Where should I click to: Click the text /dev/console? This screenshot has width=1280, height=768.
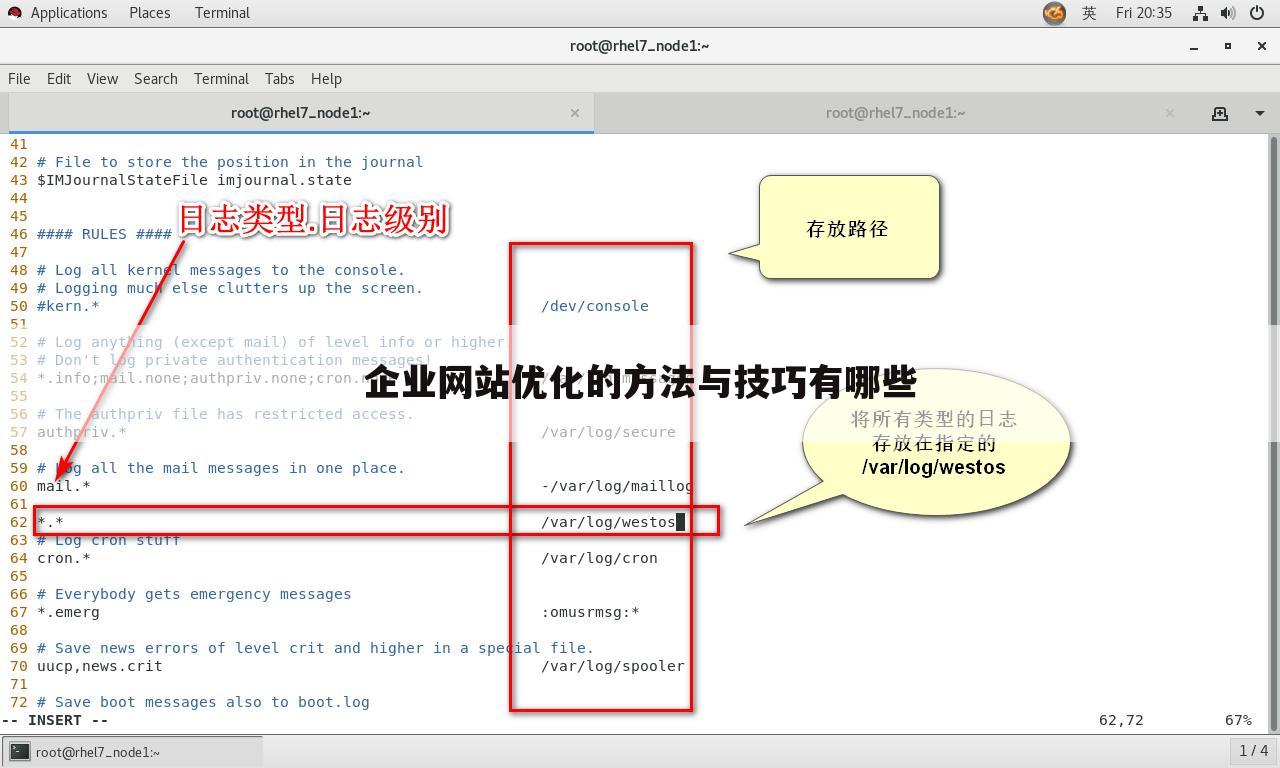click(x=595, y=306)
